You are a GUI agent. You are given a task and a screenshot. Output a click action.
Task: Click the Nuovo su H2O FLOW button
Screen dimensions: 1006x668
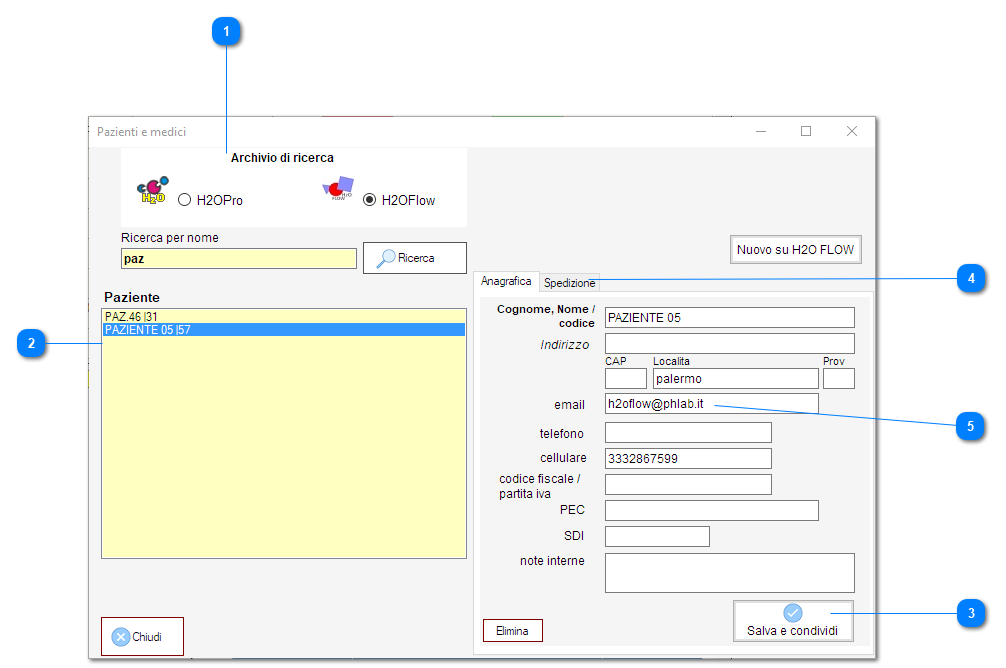tap(796, 250)
